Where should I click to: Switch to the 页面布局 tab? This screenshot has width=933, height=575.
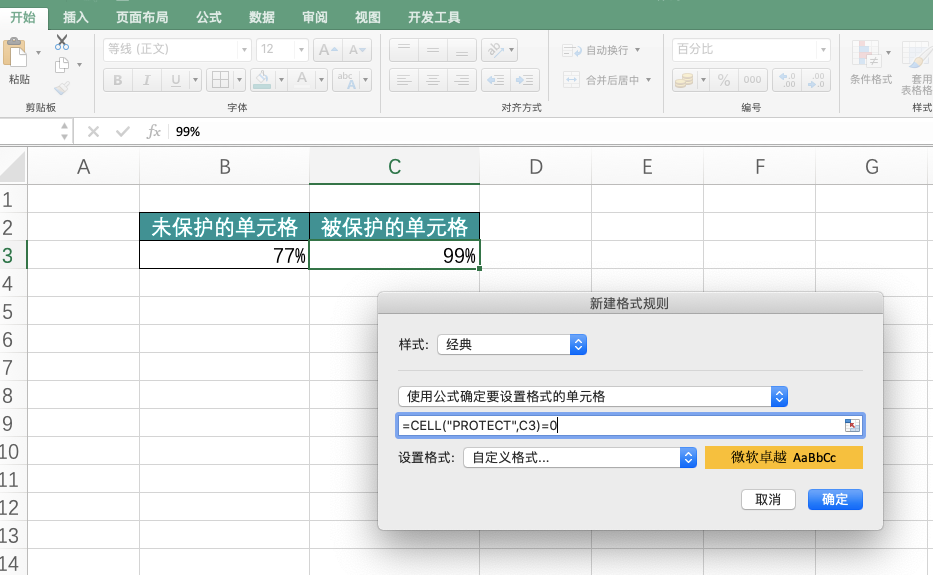(x=142, y=17)
